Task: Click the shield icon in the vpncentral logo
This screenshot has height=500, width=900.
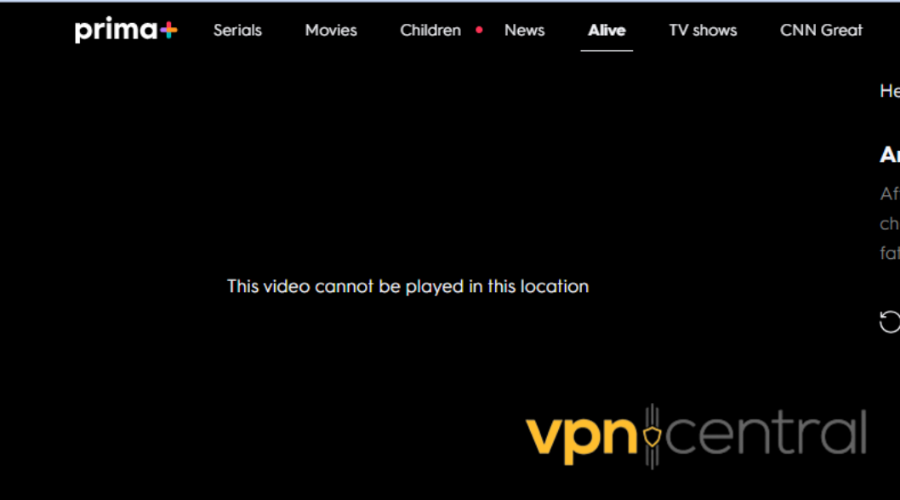Action: point(652,436)
